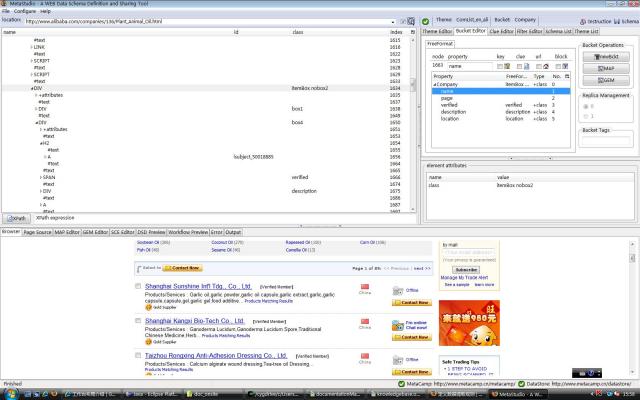640x400 pixels.
Task: Open the File menu
Action: click(x=6, y=11)
